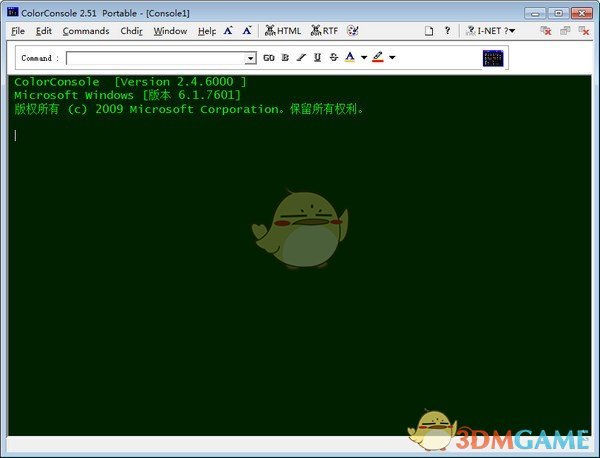The image size is (600, 458).
Task: Toggle strikethrough formatting
Action: point(334,57)
